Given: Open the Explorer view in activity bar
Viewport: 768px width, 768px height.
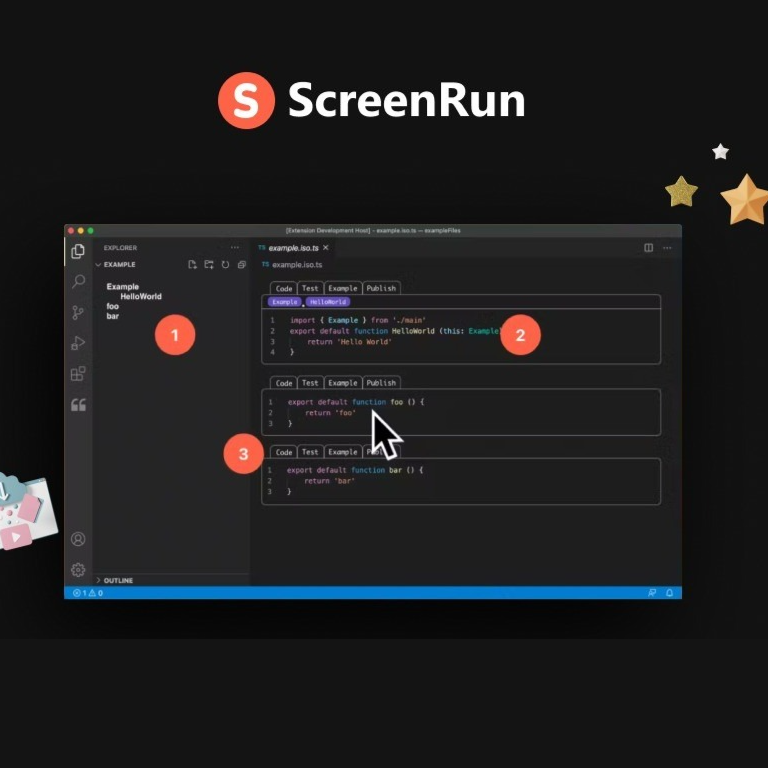Looking at the screenshot, I should (78, 251).
